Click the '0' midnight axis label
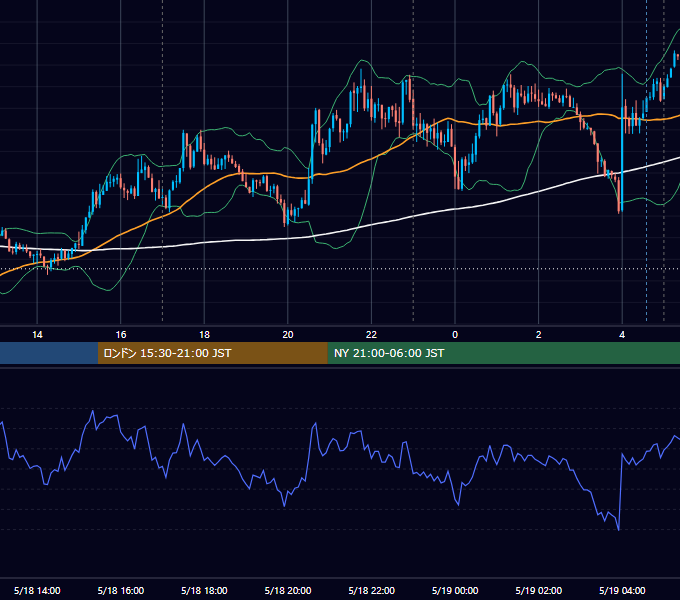The height and width of the screenshot is (600, 680). pos(455,335)
